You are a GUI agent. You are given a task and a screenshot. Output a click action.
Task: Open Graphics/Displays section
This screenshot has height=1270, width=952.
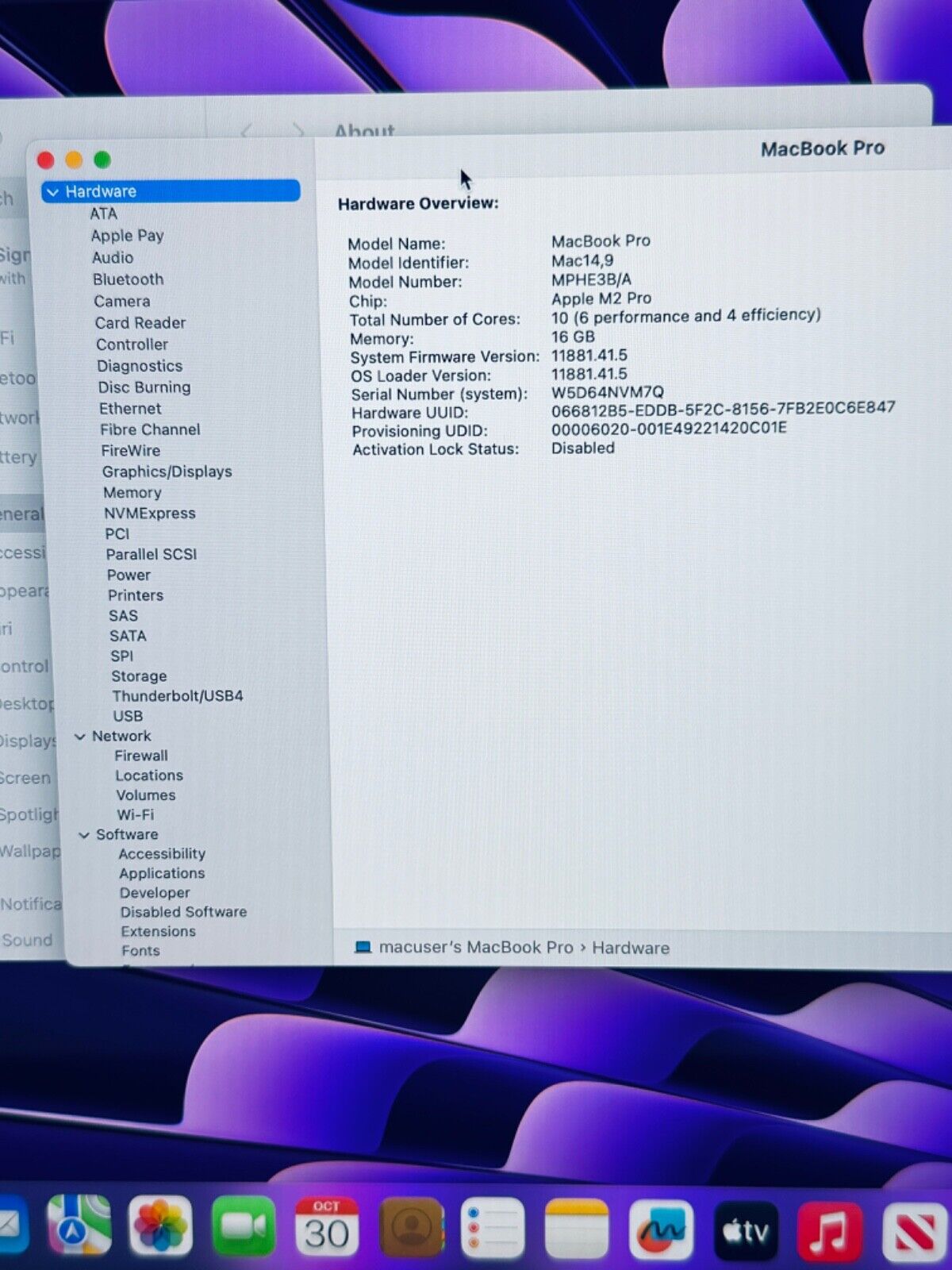[167, 471]
